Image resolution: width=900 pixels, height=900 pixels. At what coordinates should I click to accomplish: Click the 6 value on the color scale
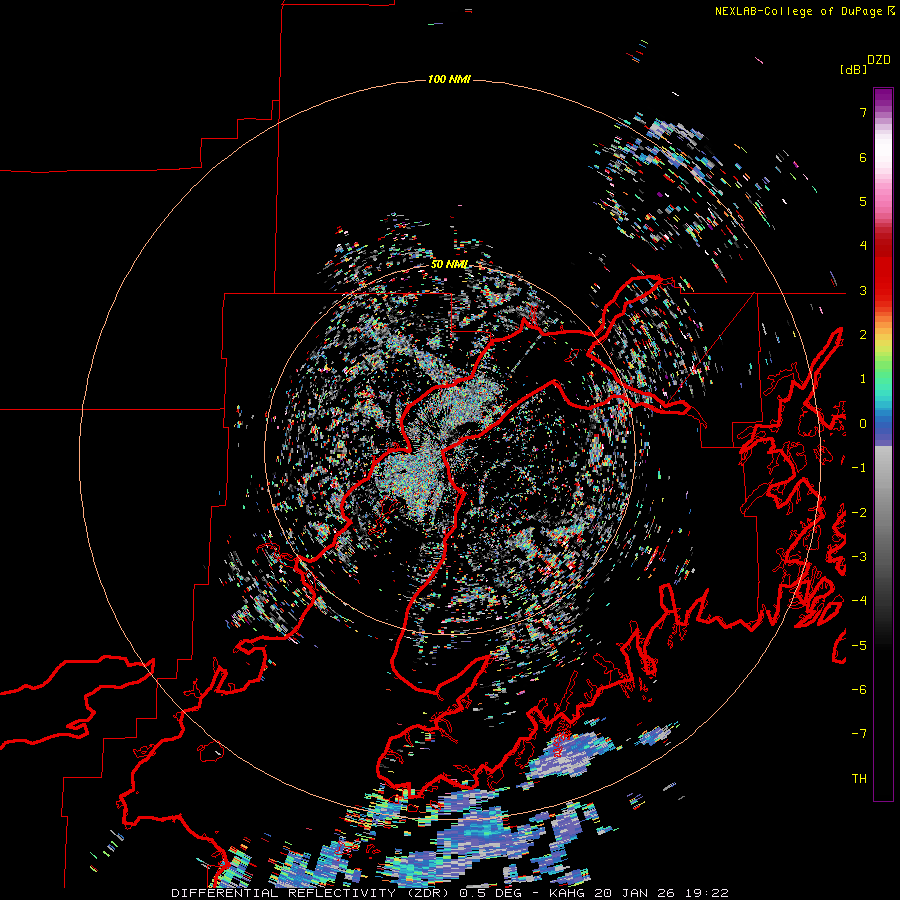[x=863, y=157]
